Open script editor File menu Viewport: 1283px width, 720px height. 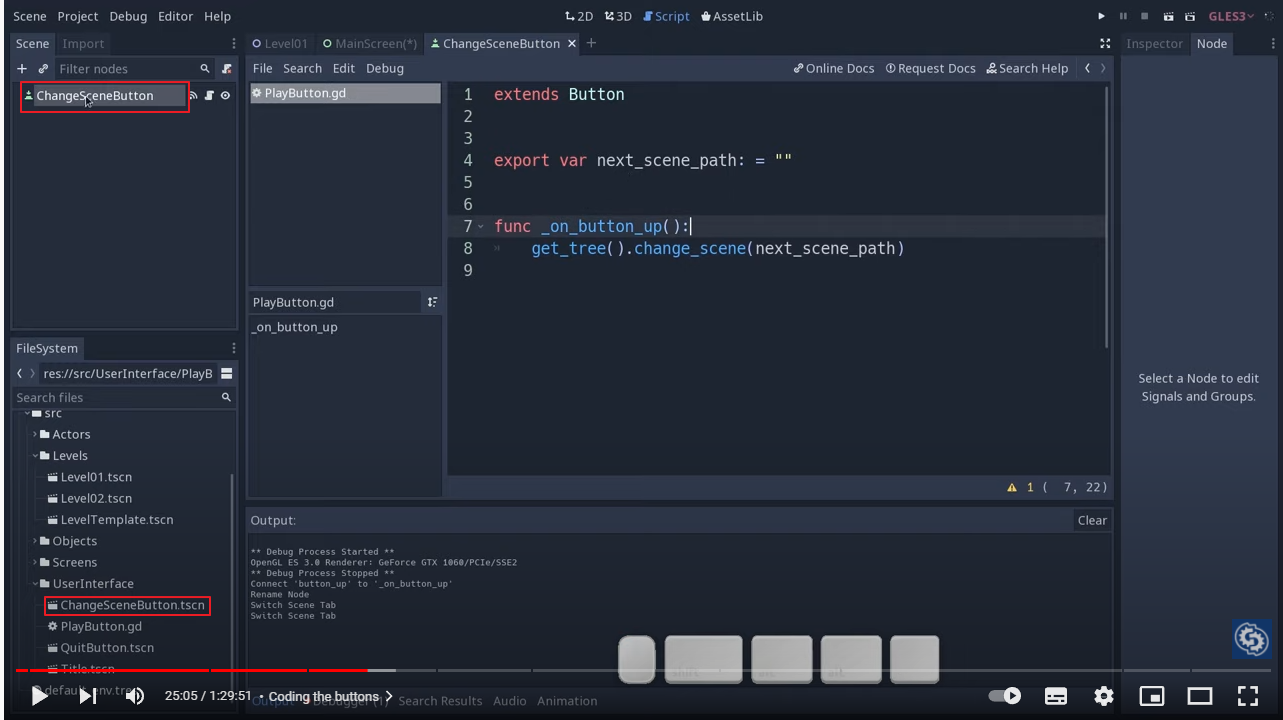263,69
